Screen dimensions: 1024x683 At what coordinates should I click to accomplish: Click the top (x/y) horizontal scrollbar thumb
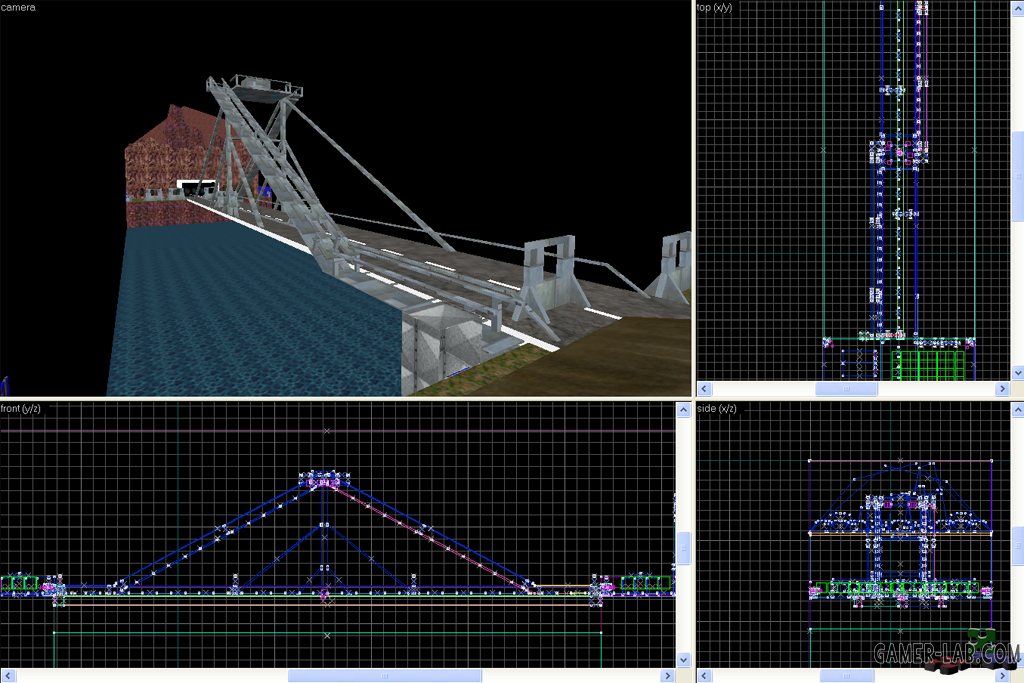[x=846, y=389]
